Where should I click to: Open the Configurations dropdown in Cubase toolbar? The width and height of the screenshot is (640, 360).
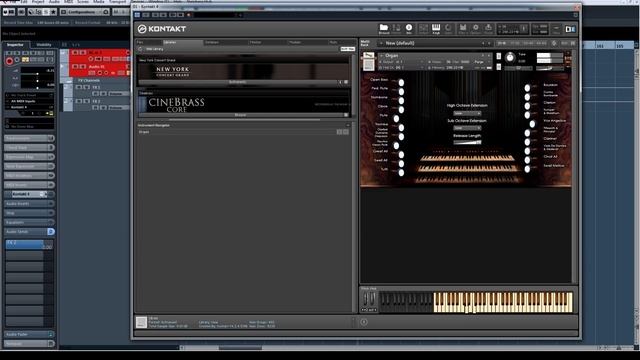84,12
